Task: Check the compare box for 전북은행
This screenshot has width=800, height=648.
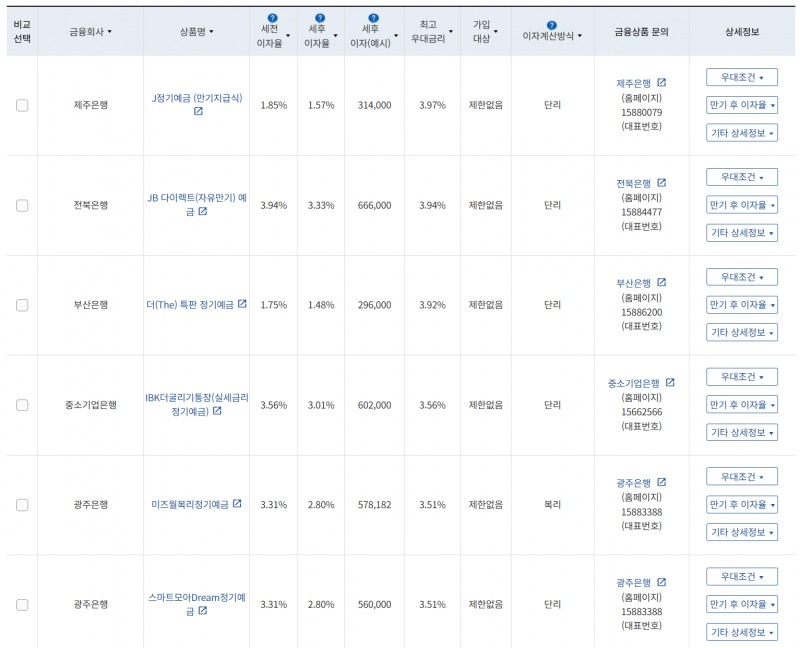Action: [x=22, y=205]
